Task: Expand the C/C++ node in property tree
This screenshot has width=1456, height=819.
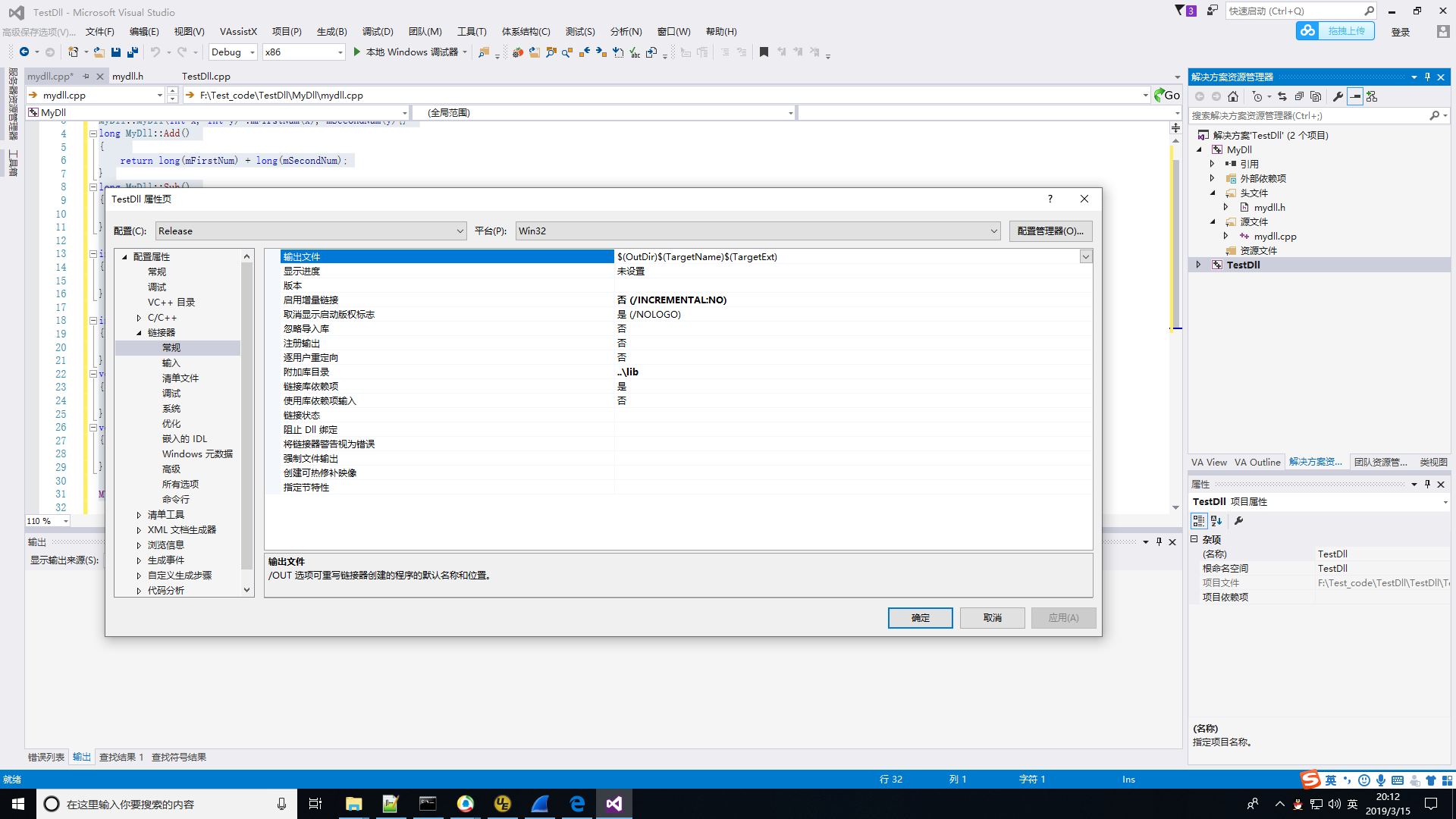Action: [140, 318]
